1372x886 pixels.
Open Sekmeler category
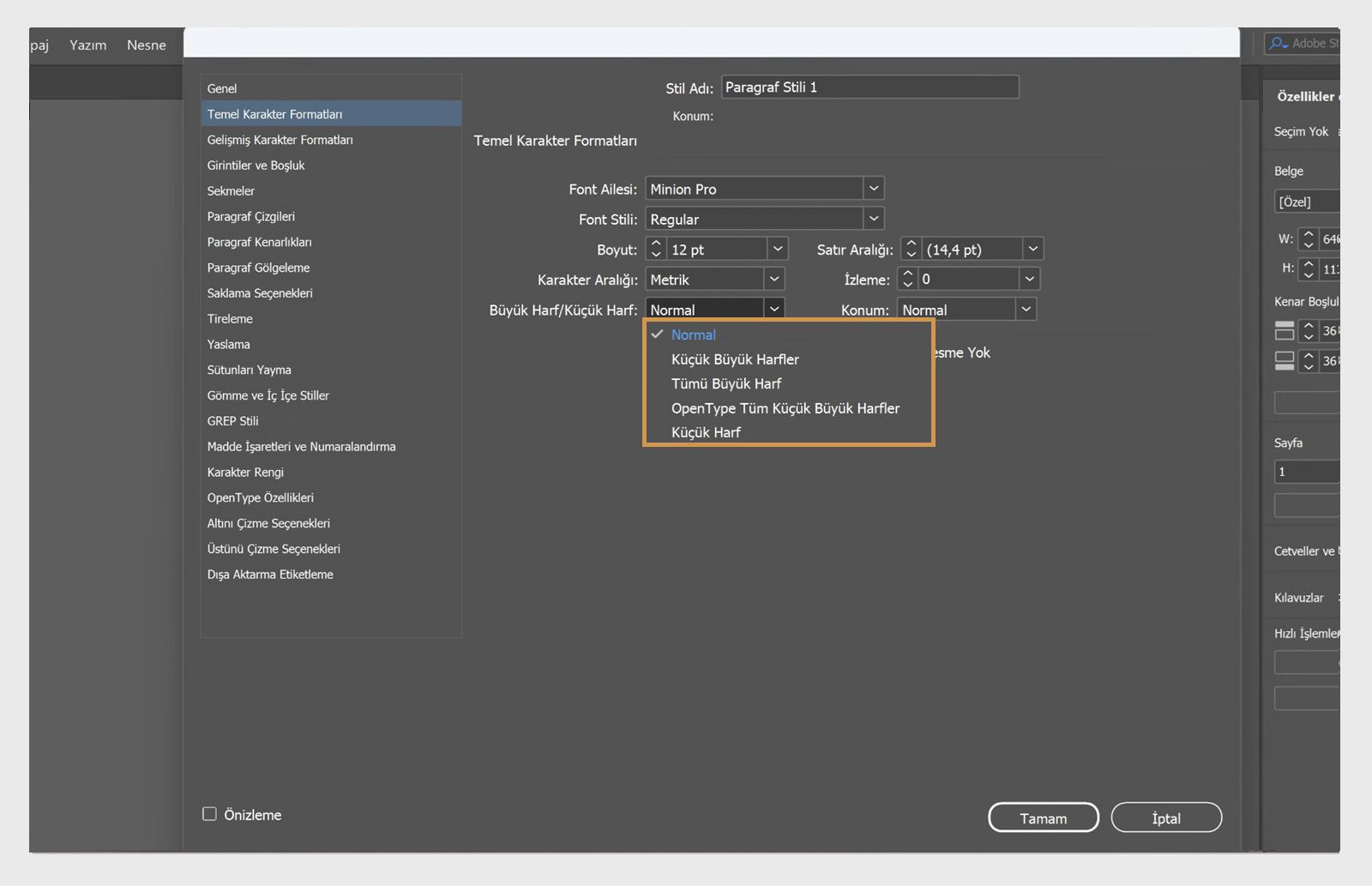[331, 190]
